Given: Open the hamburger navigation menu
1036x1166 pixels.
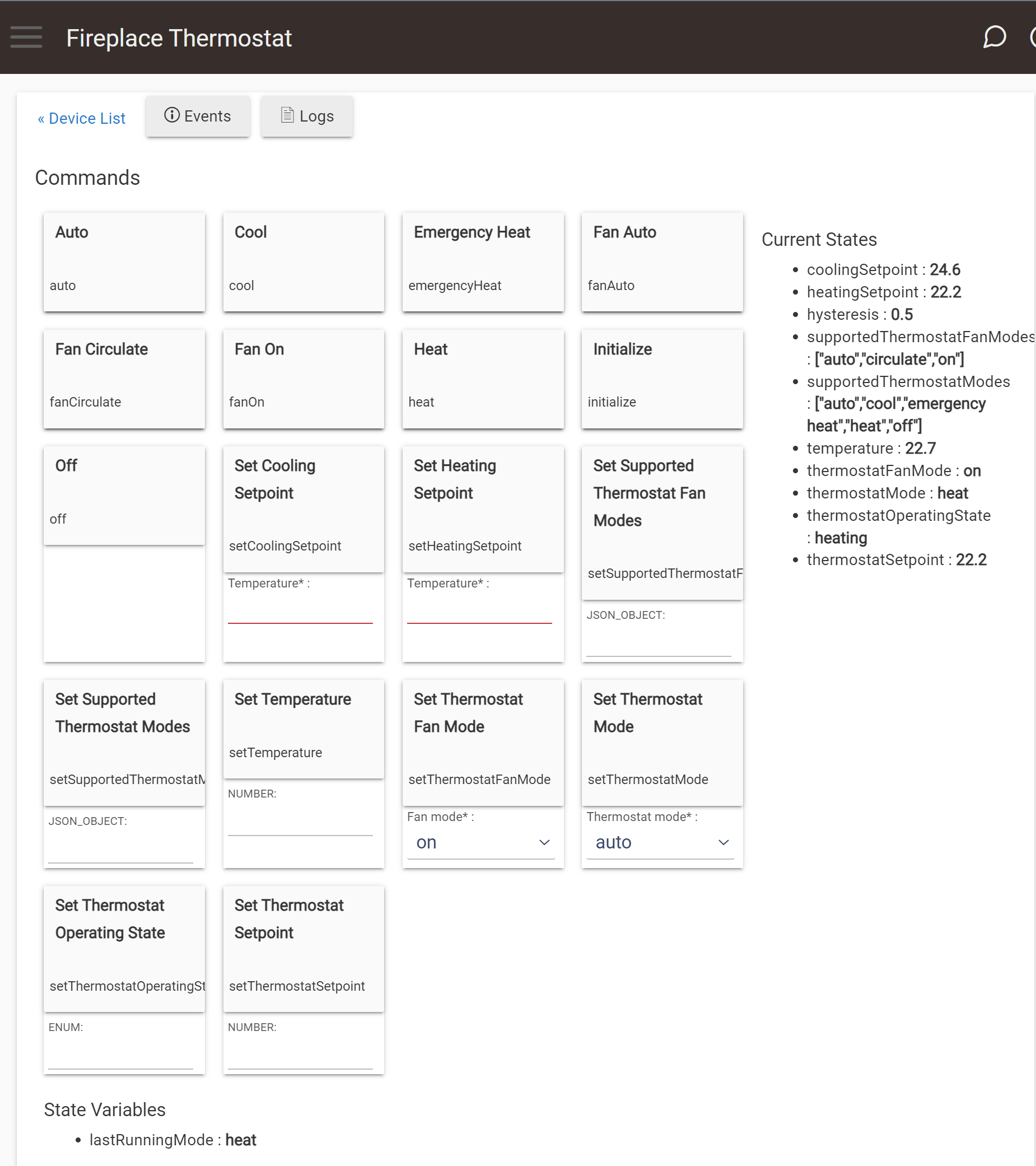Looking at the screenshot, I should tap(26, 38).
